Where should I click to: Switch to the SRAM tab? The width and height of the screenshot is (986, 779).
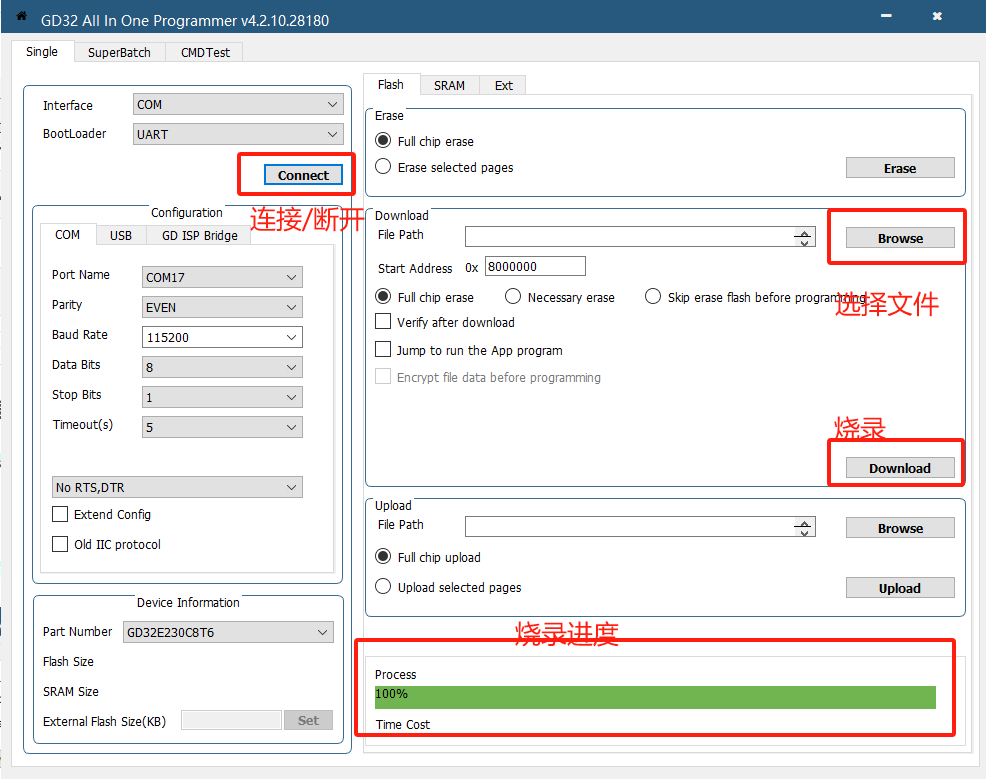click(x=449, y=86)
